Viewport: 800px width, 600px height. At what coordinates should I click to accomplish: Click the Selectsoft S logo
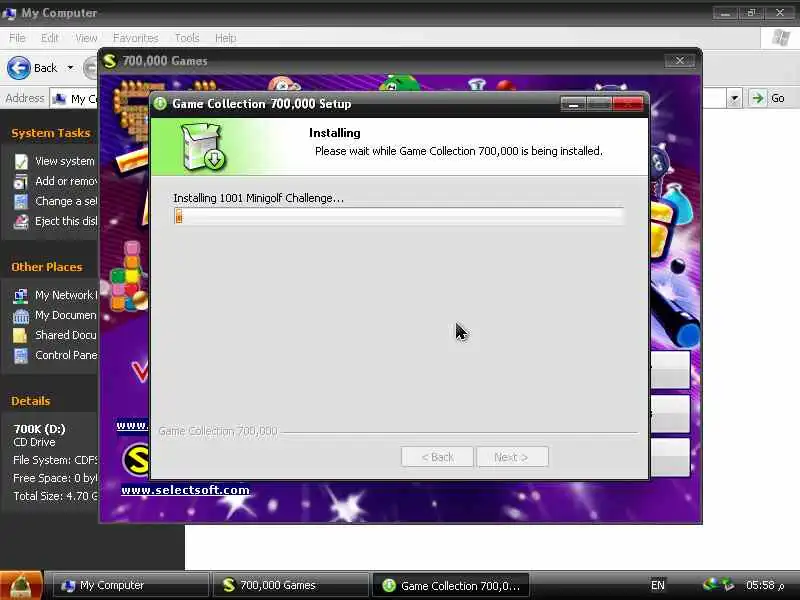click(x=136, y=460)
